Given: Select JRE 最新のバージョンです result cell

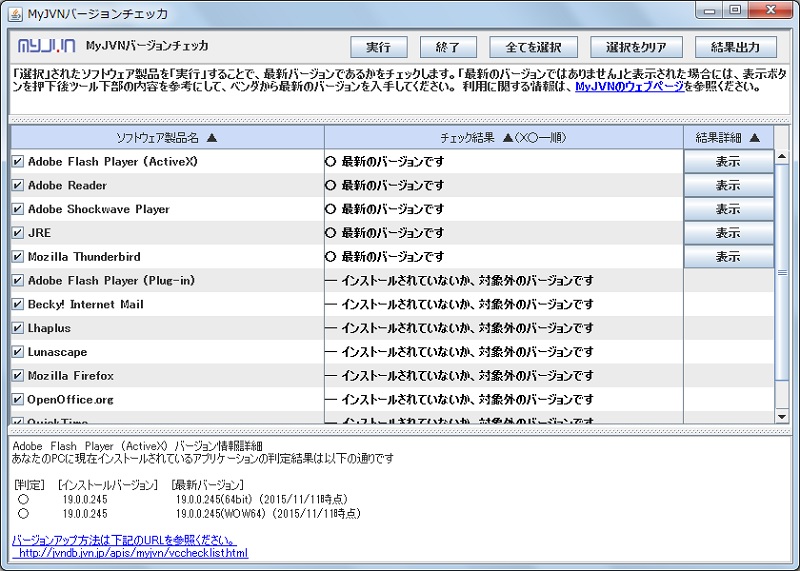Looking at the screenshot, I should tap(504, 233).
